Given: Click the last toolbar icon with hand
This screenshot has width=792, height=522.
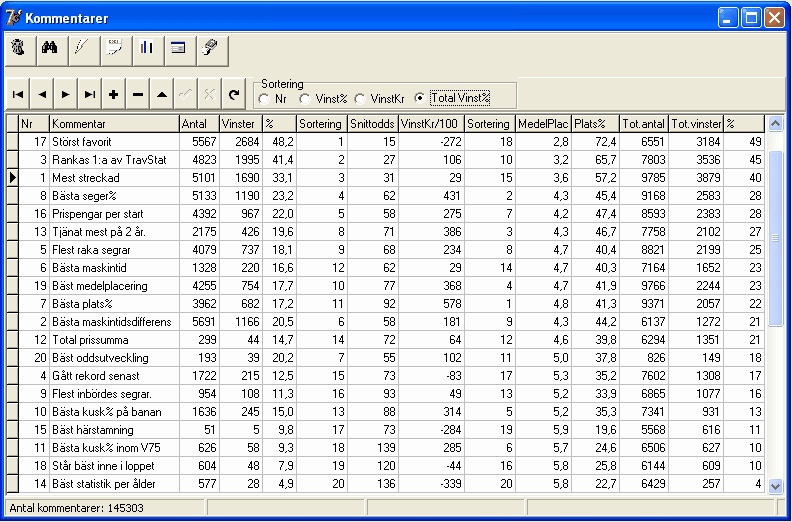Looking at the screenshot, I should click(212, 50).
